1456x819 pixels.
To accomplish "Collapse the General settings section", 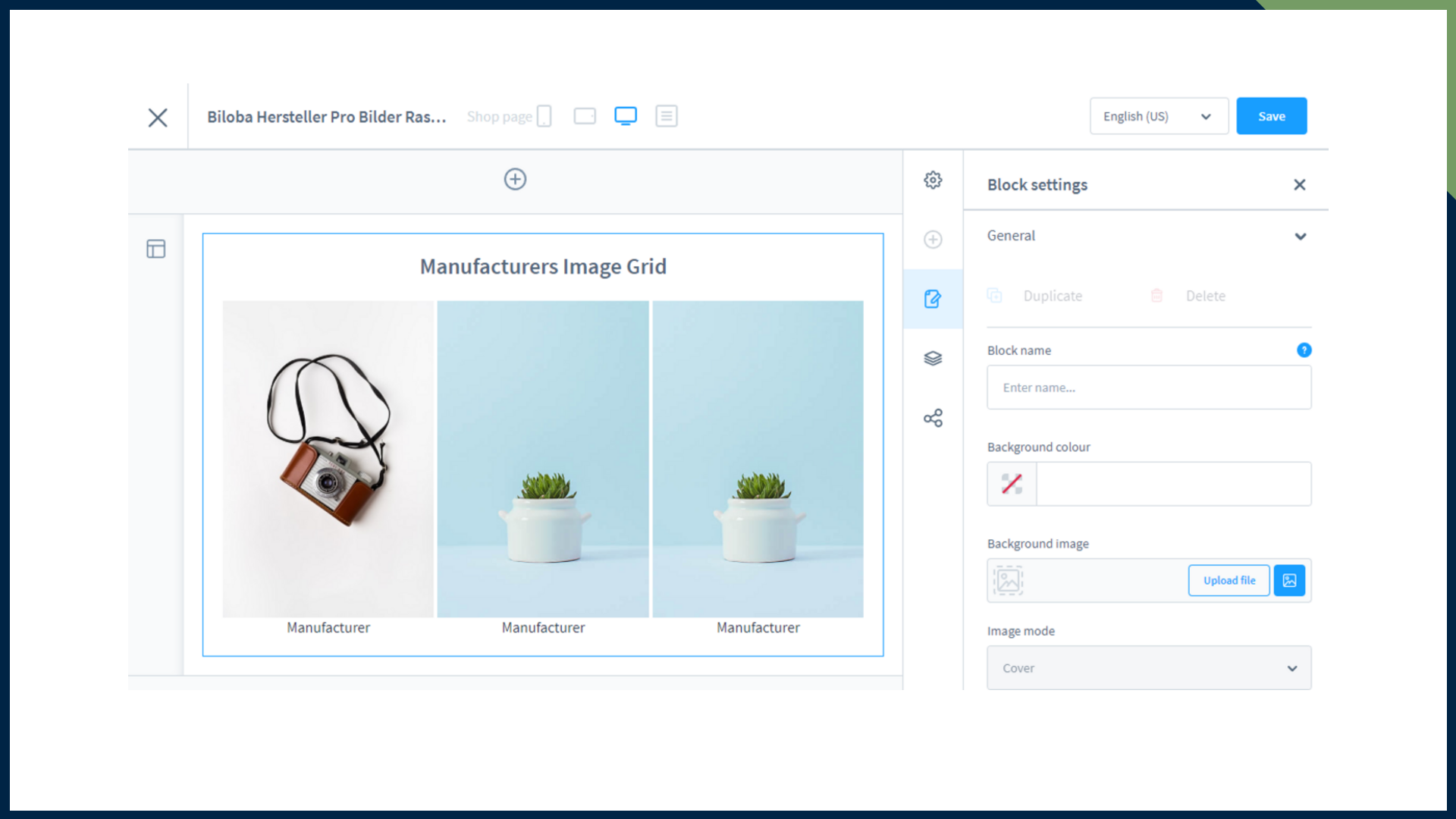I will click(x=1301, y=236).
